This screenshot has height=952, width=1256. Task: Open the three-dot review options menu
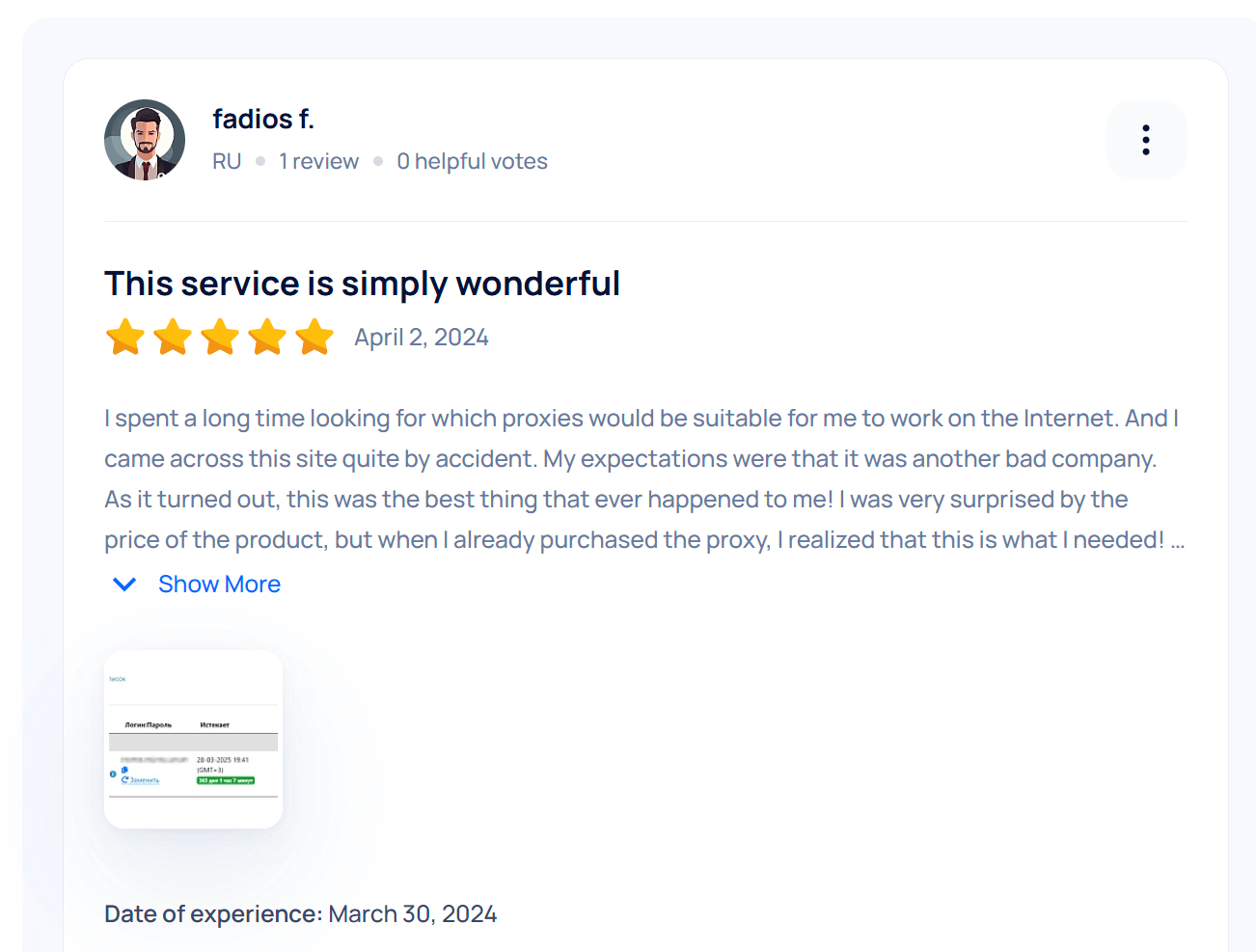(1146, 140)
